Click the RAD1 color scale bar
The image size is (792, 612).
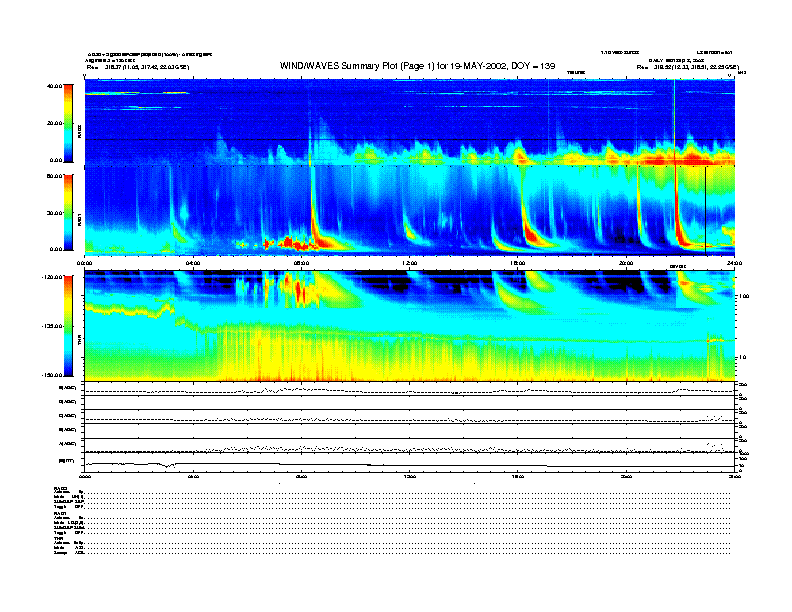pos(68,212)
